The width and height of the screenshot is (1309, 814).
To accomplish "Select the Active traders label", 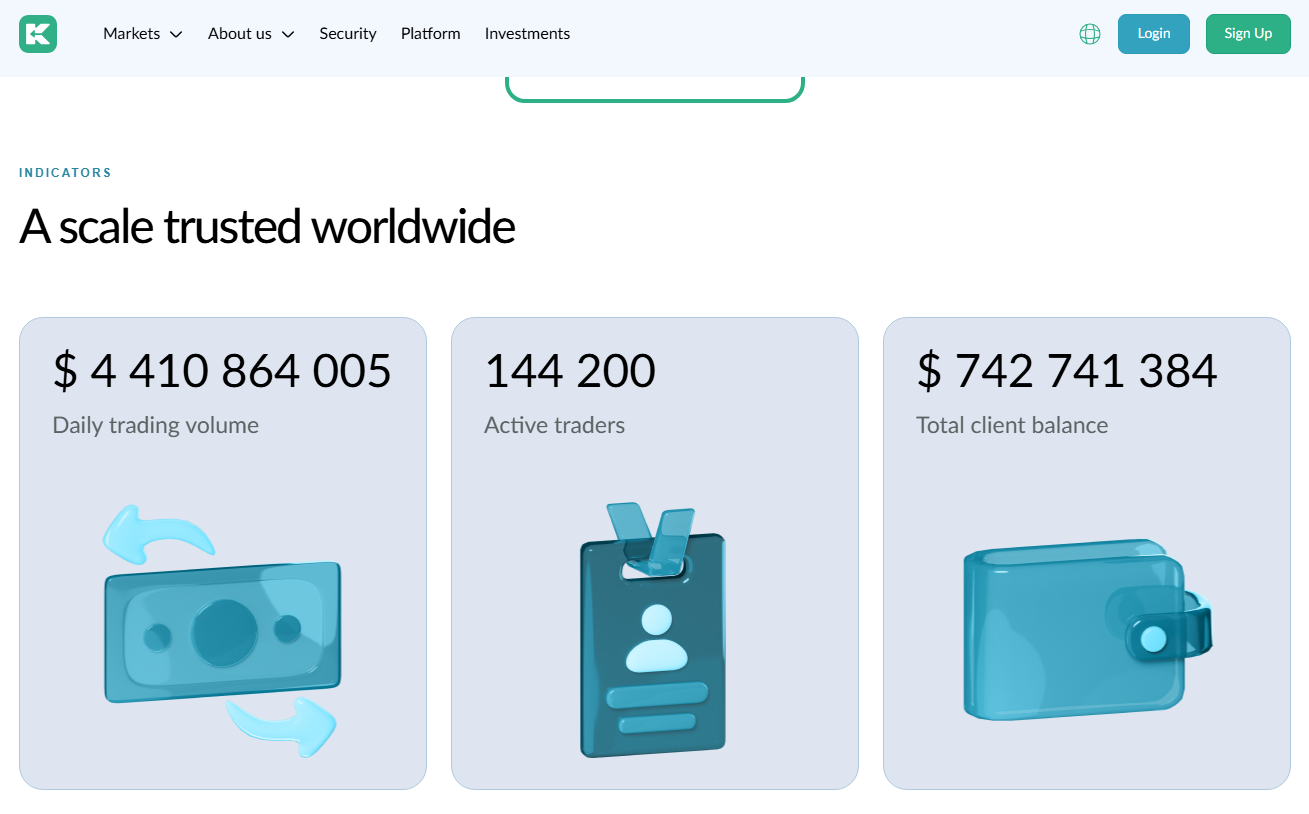I will click(554, 425).
